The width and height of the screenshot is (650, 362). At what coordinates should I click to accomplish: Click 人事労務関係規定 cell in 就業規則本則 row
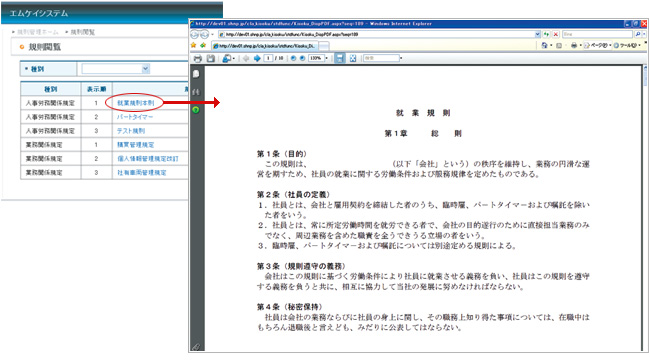pyautogui.click(x=50, y=103)
